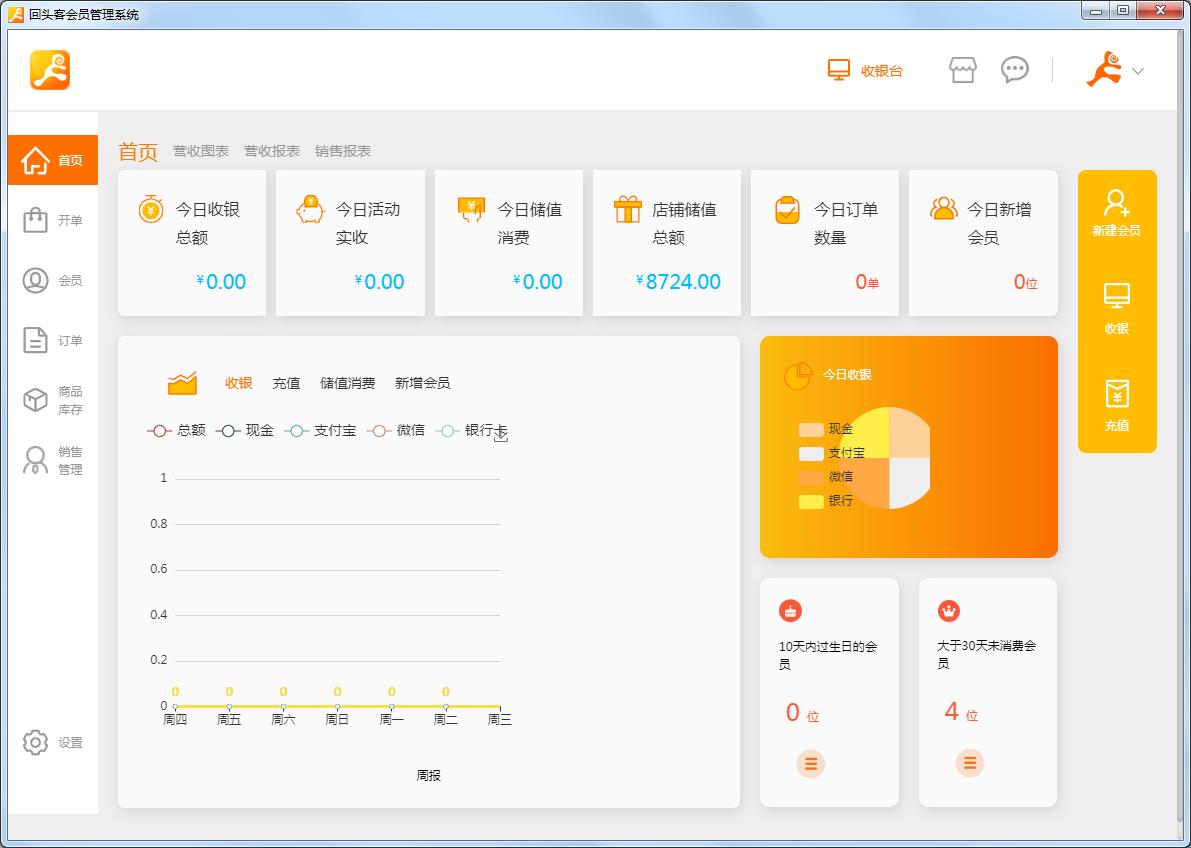Click the 0单 today's order count
Image resolution: width=1191 pixels, height=848 pixels.
pos(867,283)
